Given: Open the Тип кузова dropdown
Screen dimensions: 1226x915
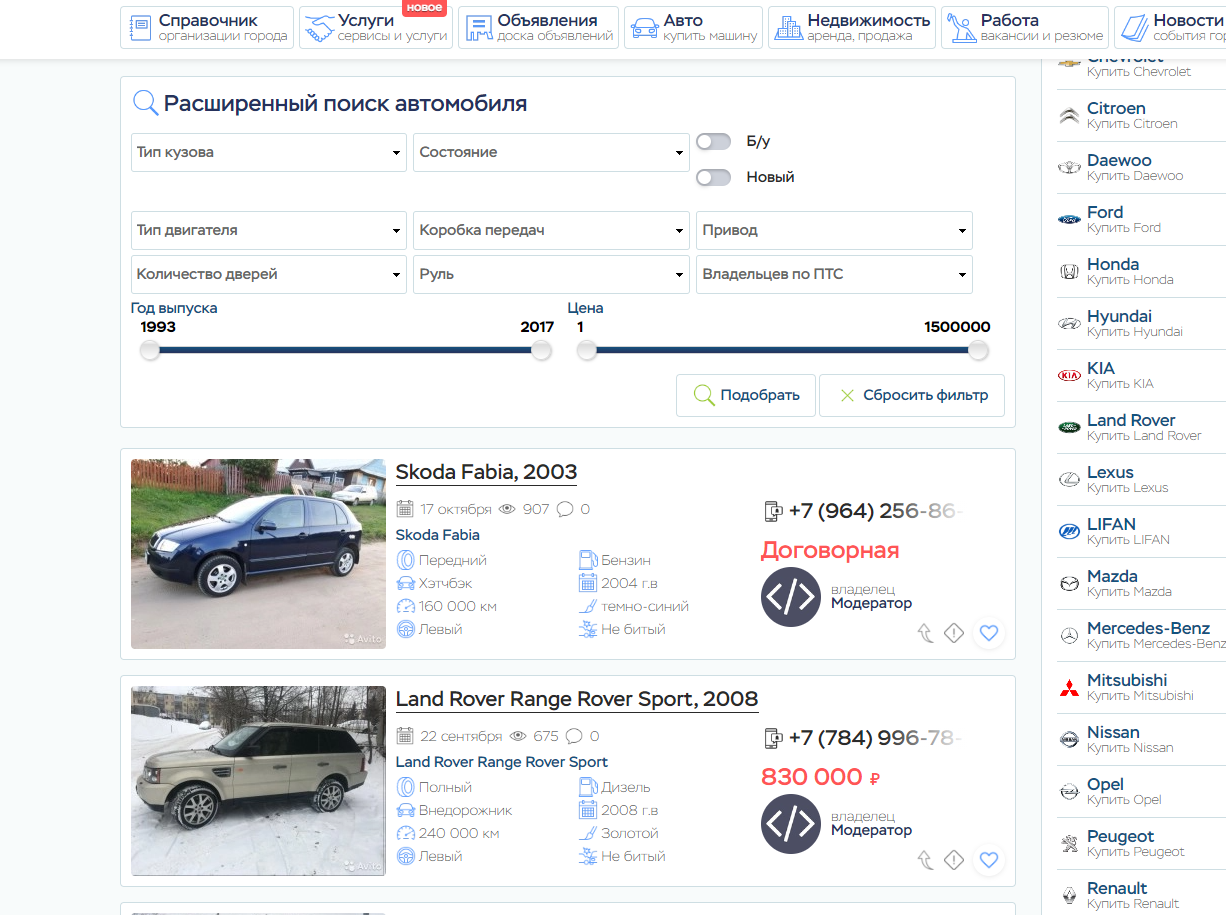Looking at the screenshot, I should point(268,153).
